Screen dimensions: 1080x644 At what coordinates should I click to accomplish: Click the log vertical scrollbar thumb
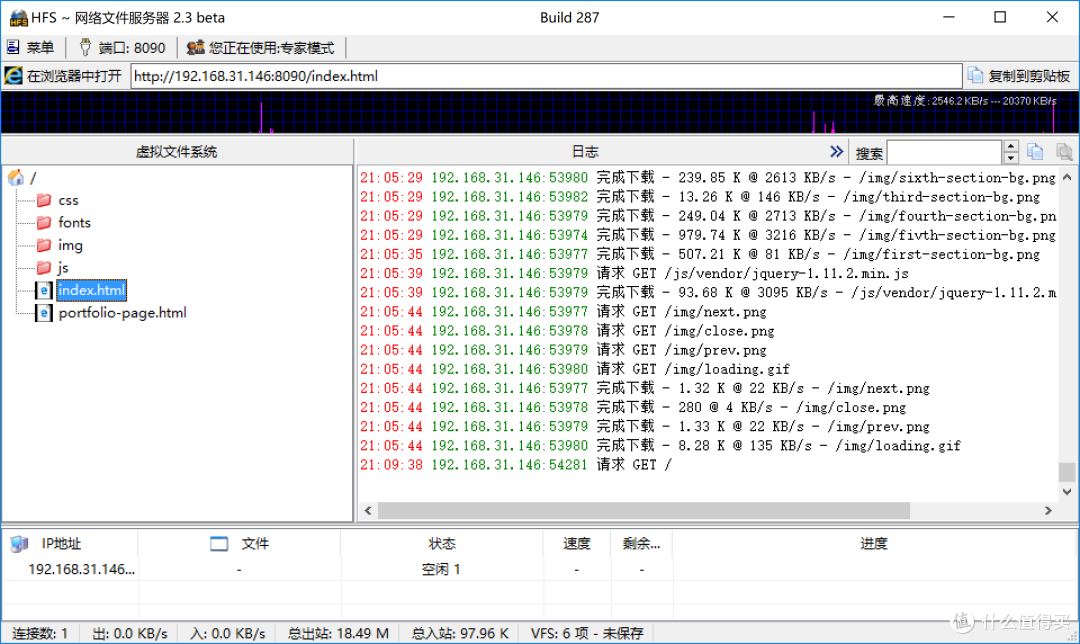(1067, 472)
